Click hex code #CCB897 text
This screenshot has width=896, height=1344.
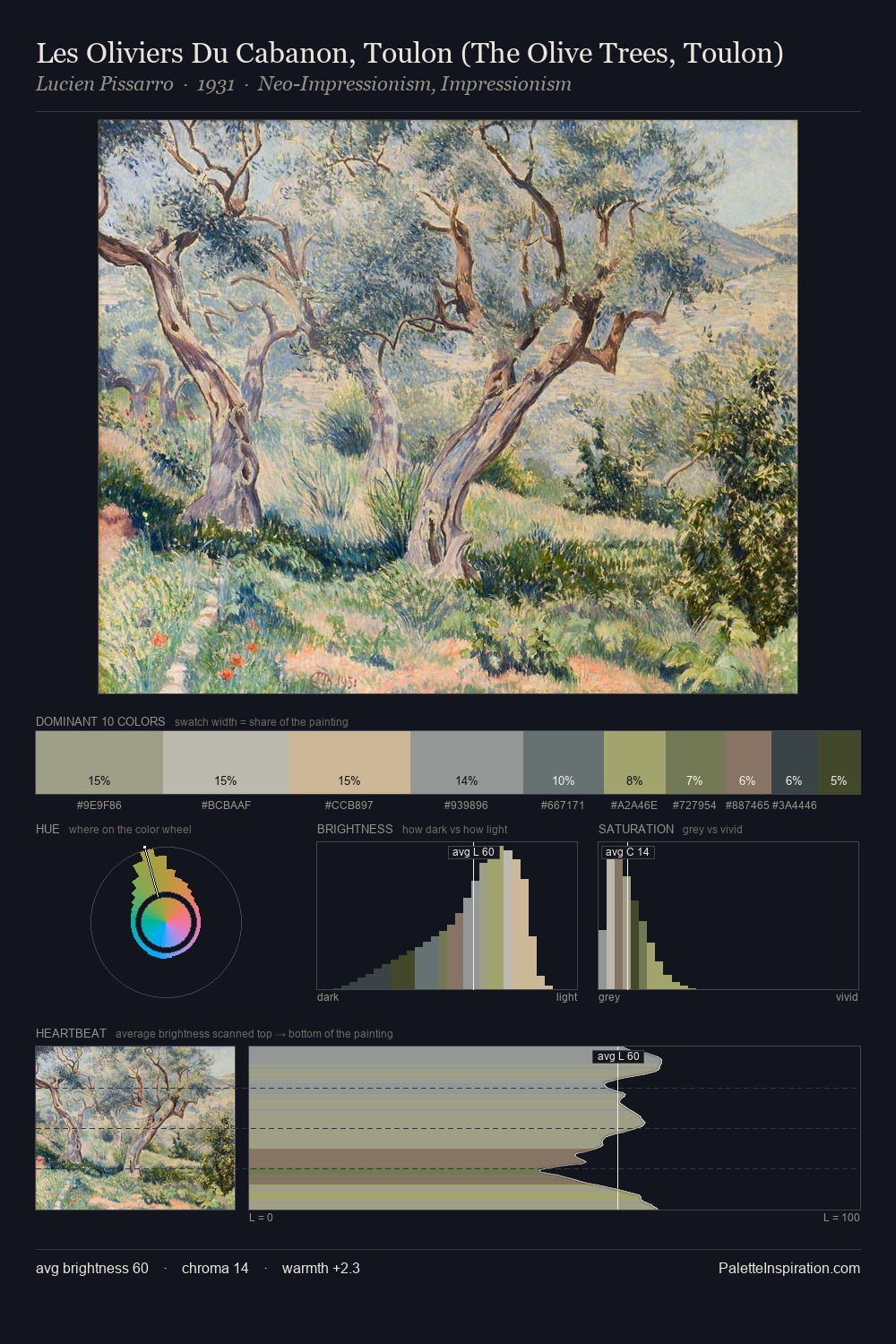(x=350, y=806)
